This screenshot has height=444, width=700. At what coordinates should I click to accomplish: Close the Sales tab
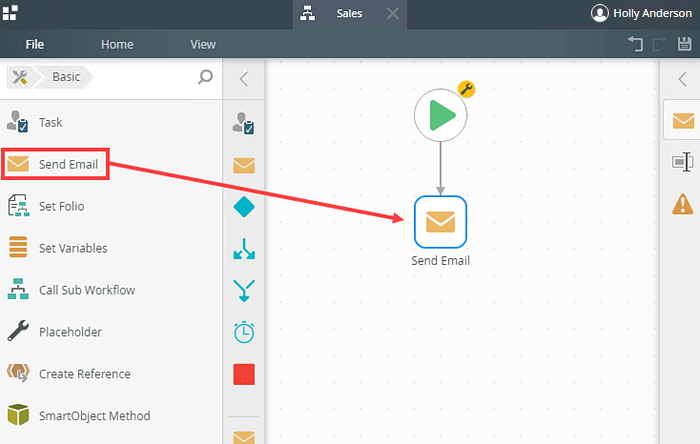pyautogui.click(x=393, y=14)
